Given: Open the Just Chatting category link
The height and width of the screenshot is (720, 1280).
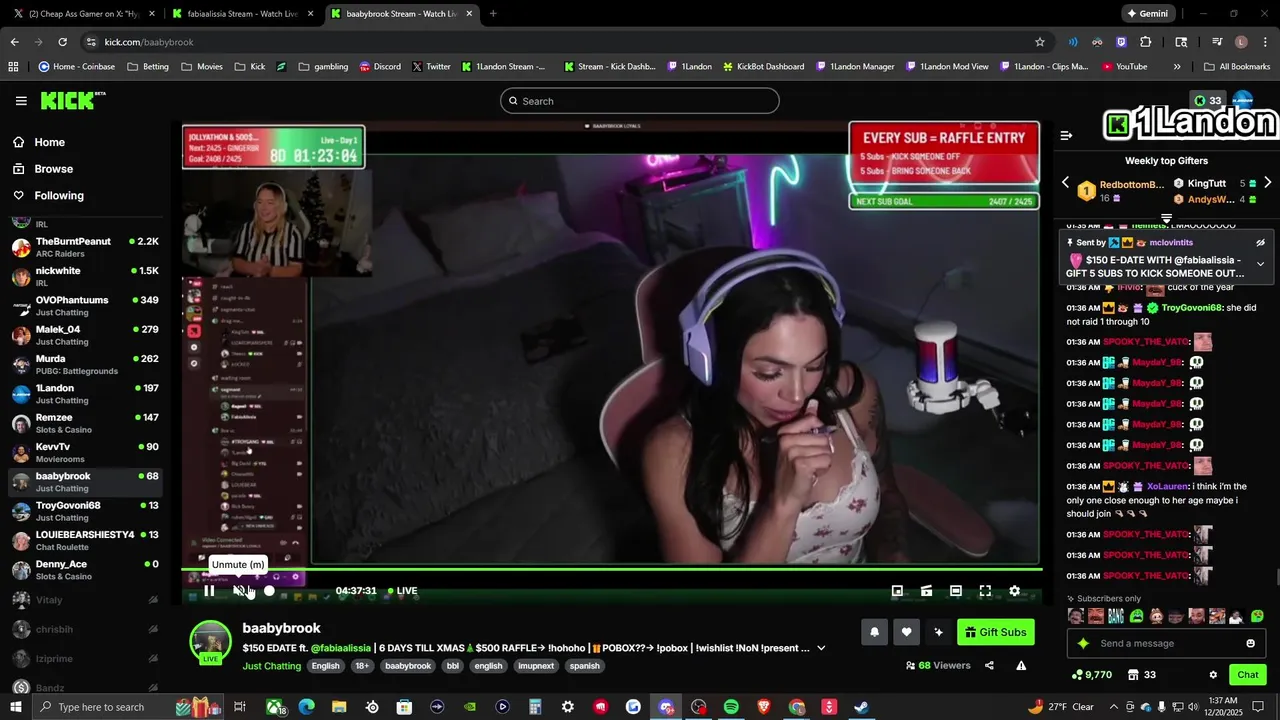Looking at the screenshot, I should (271, 666).
